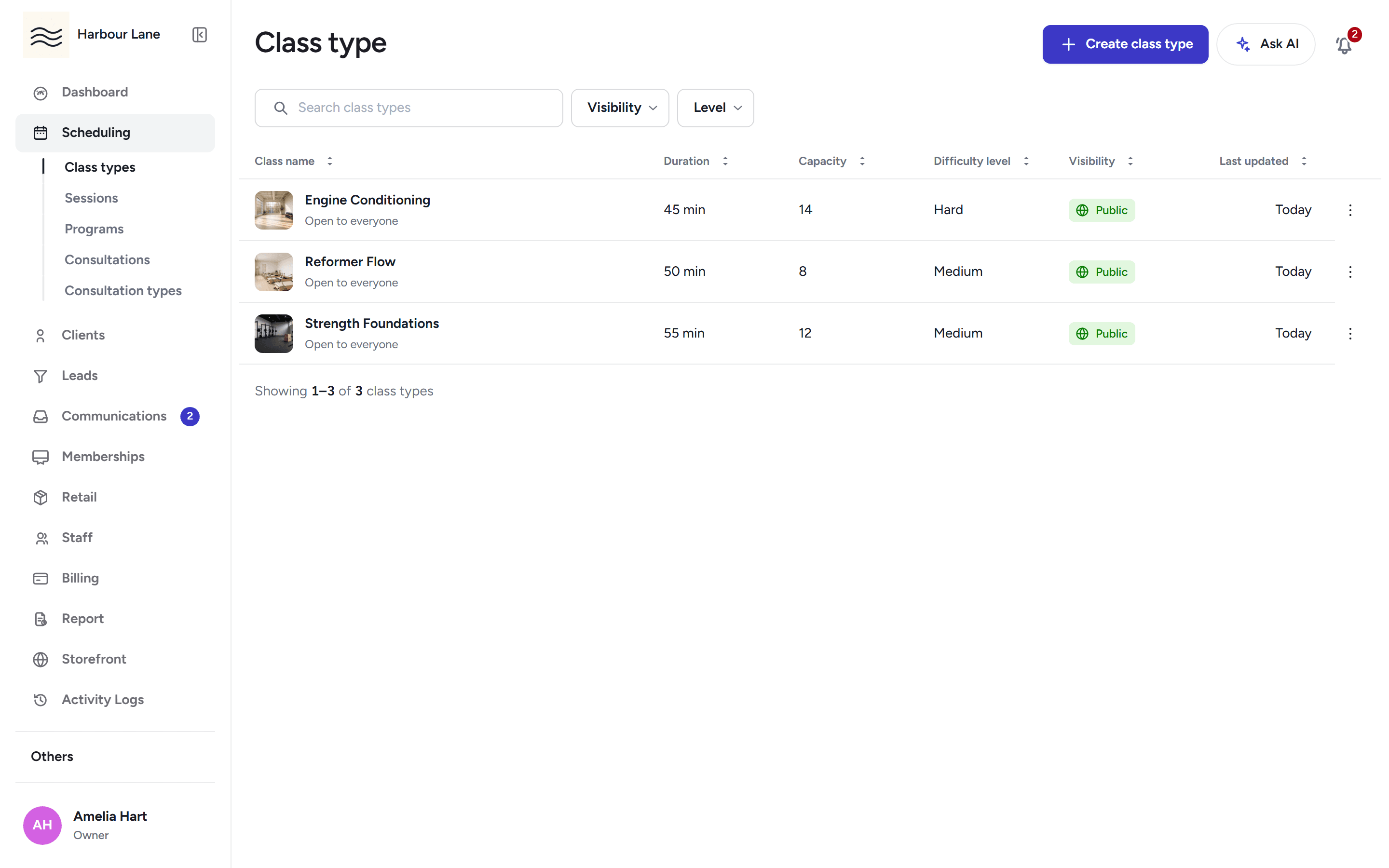
Task: Click the 'Hard' difficulty cell
Action: [x=948, y=210]
